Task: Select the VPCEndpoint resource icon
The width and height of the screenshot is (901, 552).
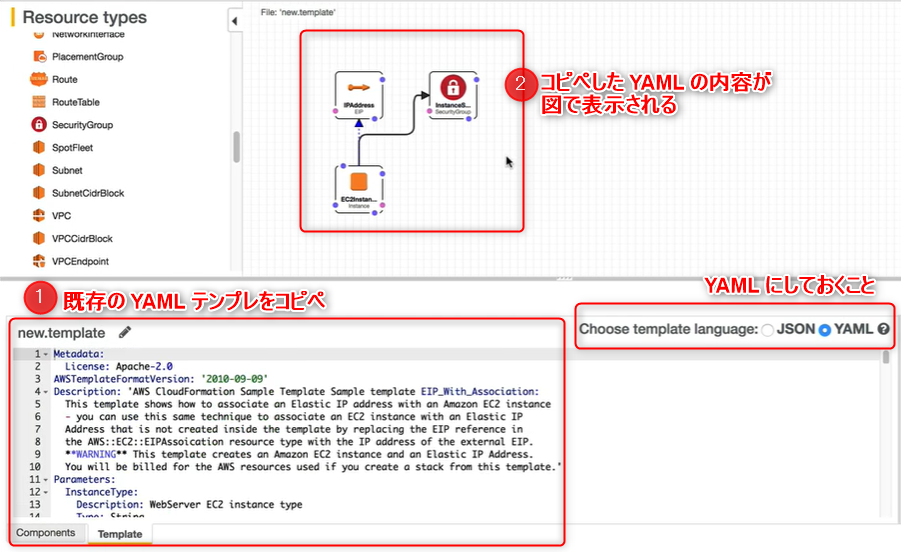Action: [x=38, y=261]
